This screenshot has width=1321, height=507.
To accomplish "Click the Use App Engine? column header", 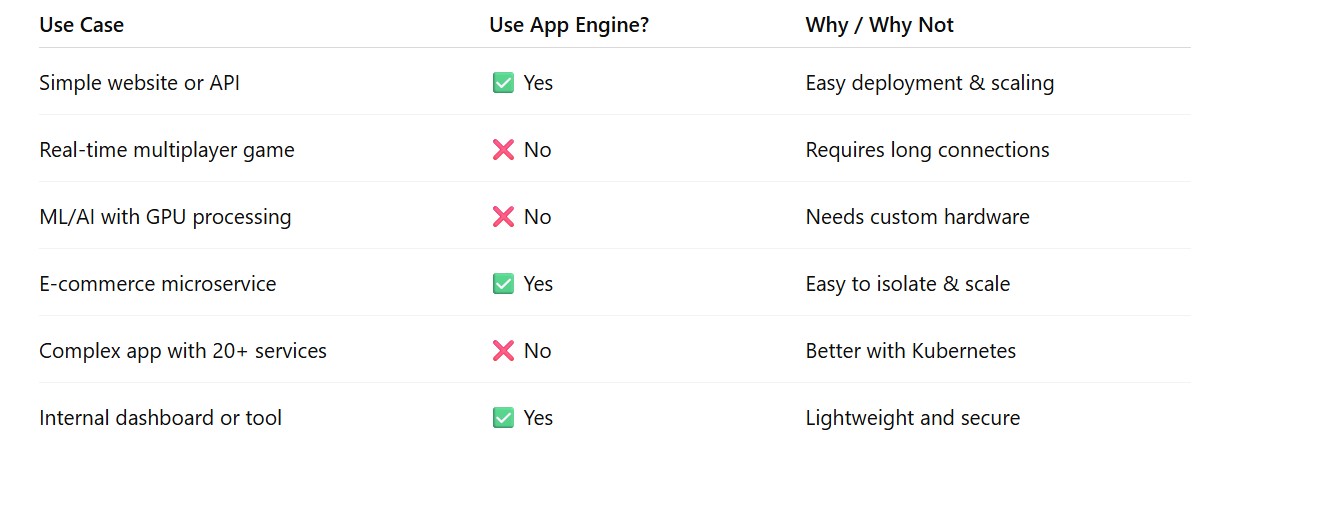I will 569,25.
